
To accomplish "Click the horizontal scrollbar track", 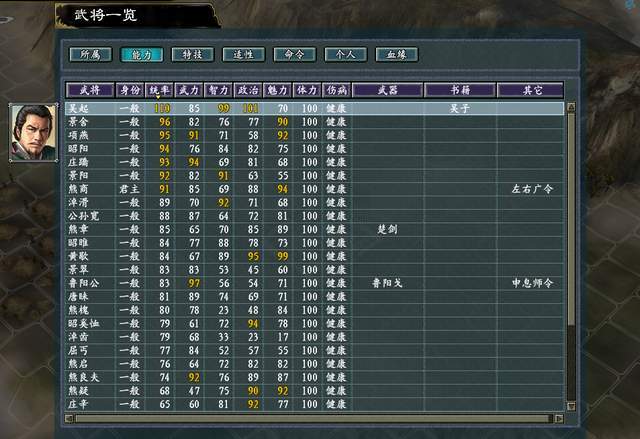I will 314,419.
